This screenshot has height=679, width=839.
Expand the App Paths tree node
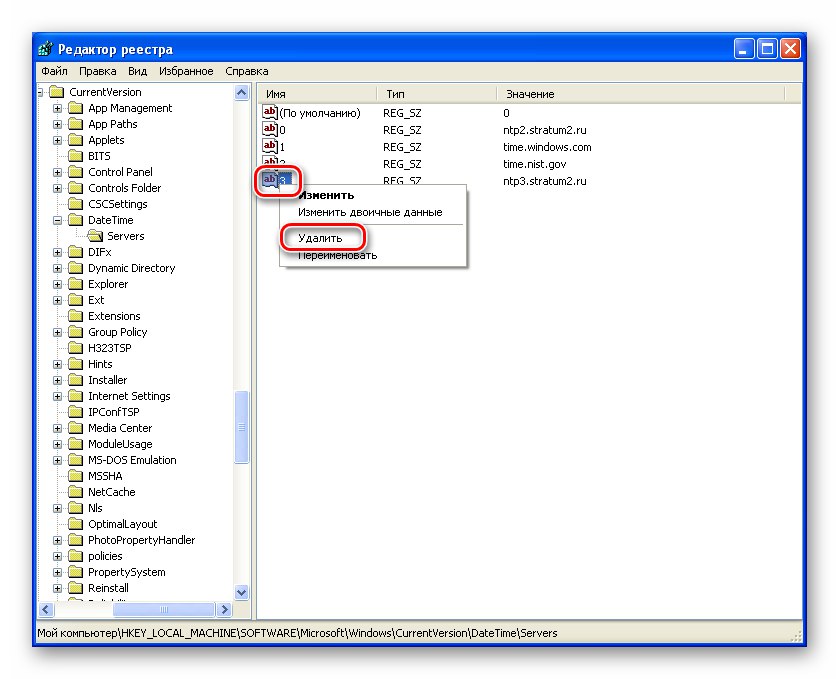(57, 124)
